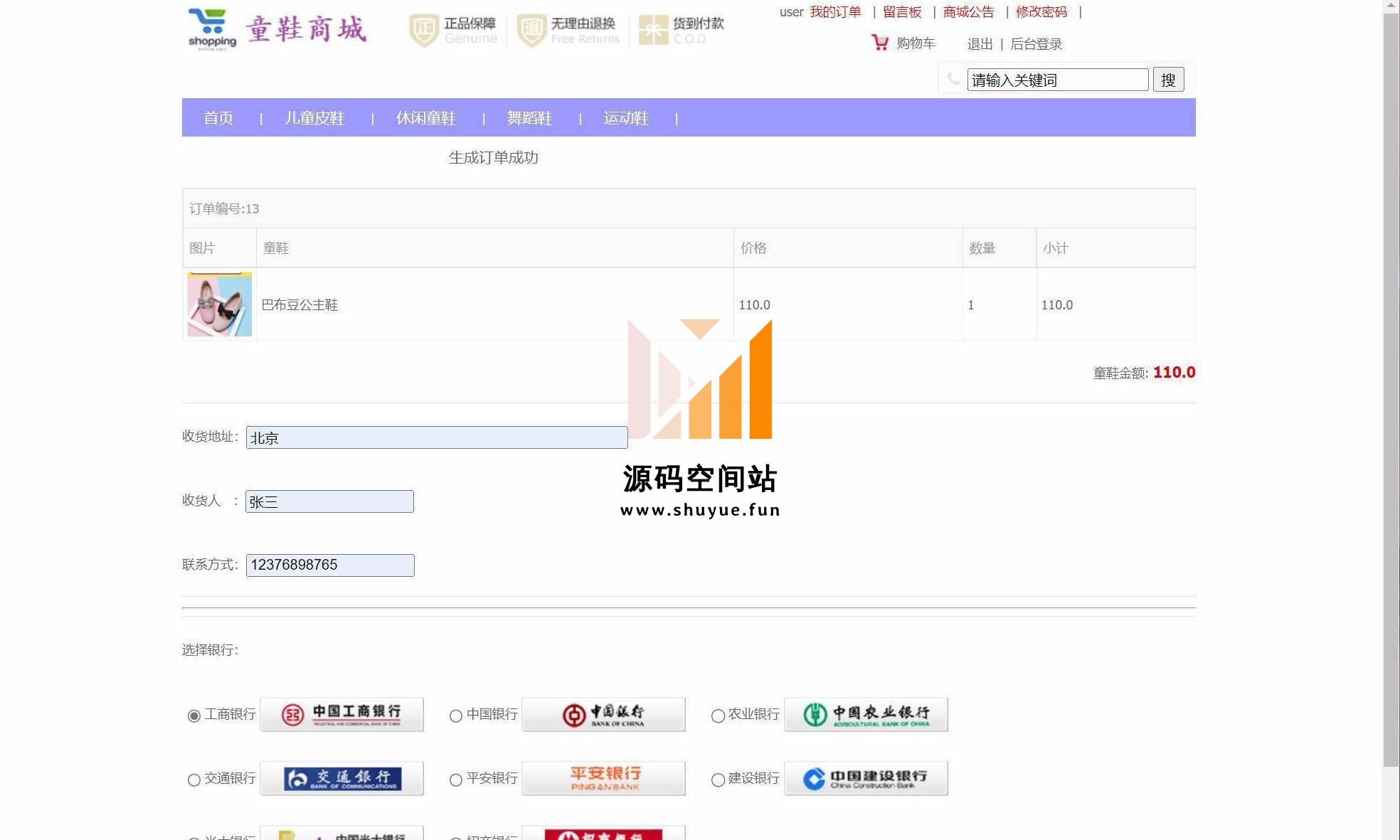This screenshot has height=840, width=1400.
Task: Click the shopping cart logo icon
Action: point(212,29)
